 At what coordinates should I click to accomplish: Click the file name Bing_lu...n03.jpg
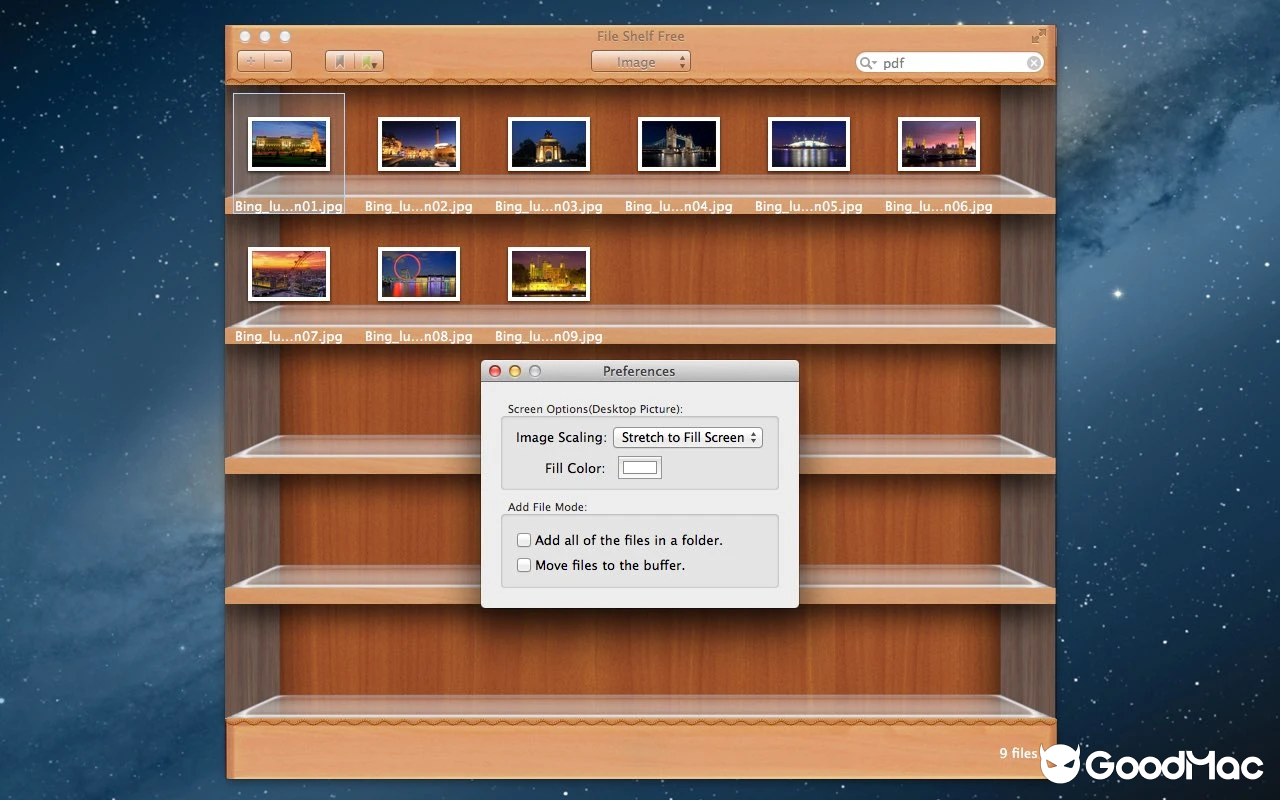click(x=549, y=207)
